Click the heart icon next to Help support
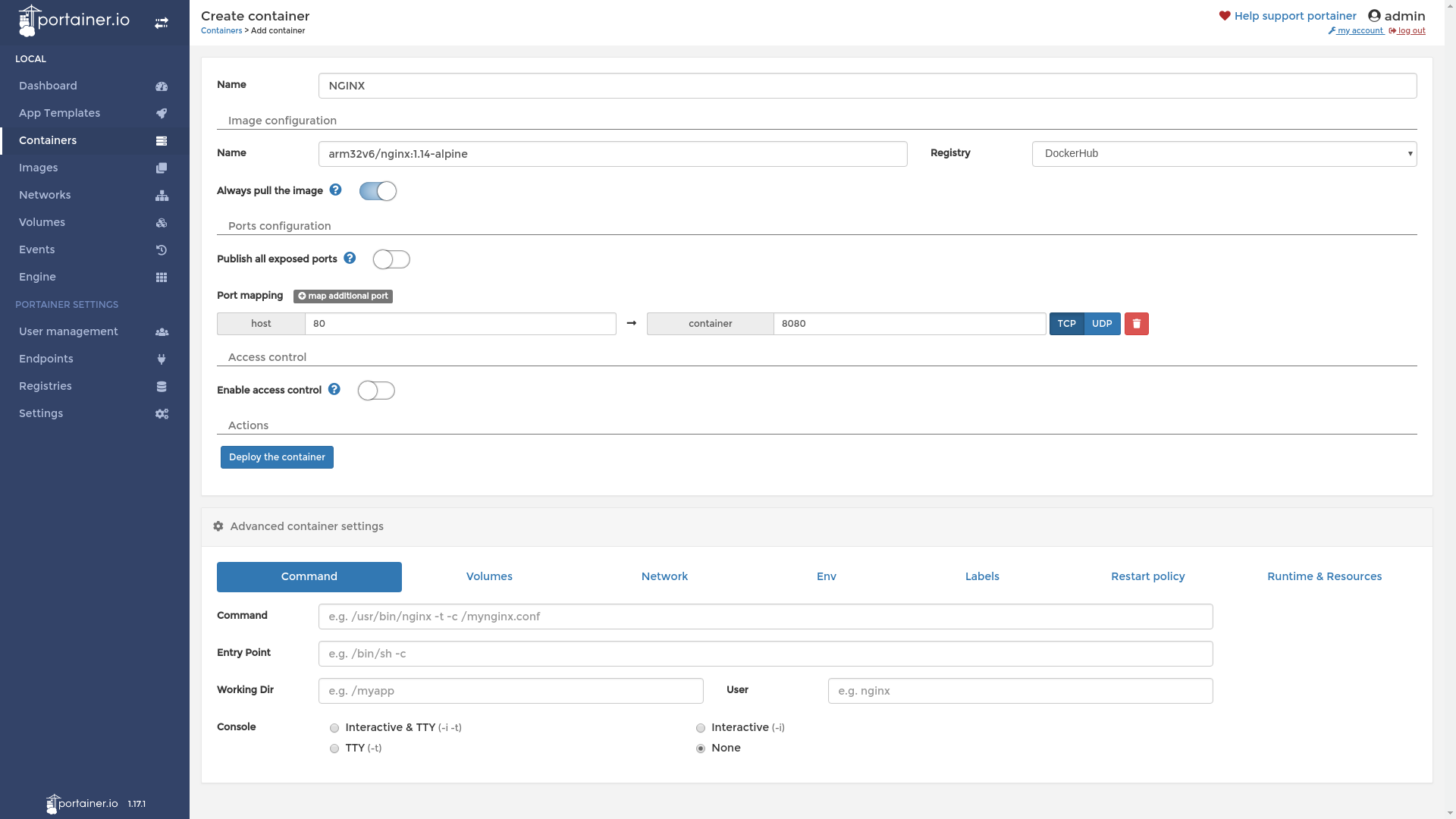The image size is (1456, 819). [1225, 16]
